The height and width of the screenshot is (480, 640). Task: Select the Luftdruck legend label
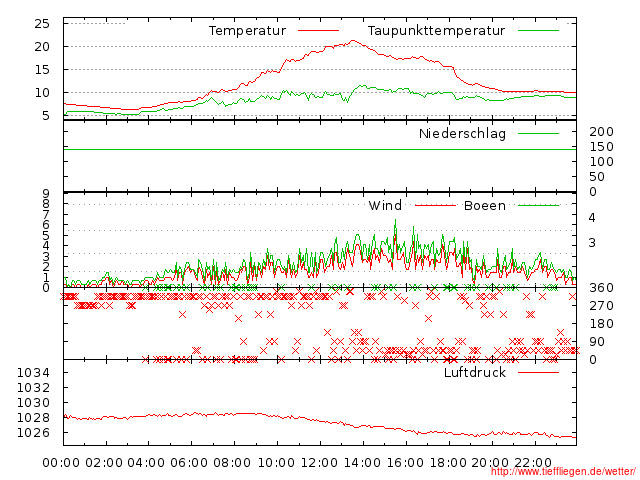point(475,372)
